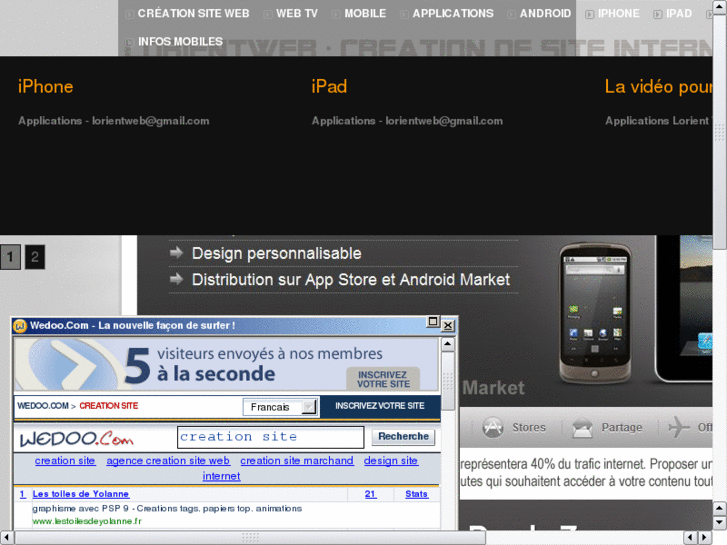
Task: Open the orange iPad heading link
Action: coord(329,87)
